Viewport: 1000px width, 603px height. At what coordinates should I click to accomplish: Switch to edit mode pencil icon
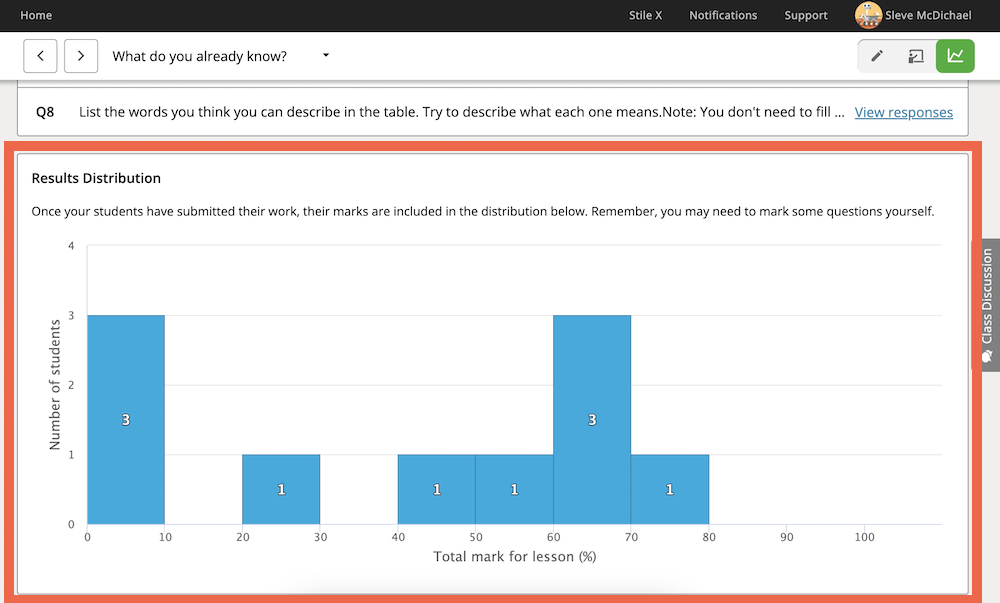(877, 56)
